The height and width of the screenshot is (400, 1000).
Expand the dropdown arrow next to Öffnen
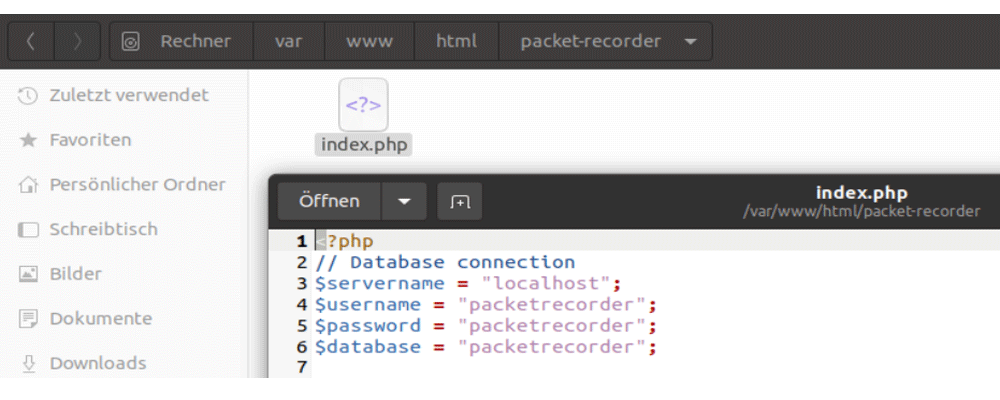(x=404, y=202)
